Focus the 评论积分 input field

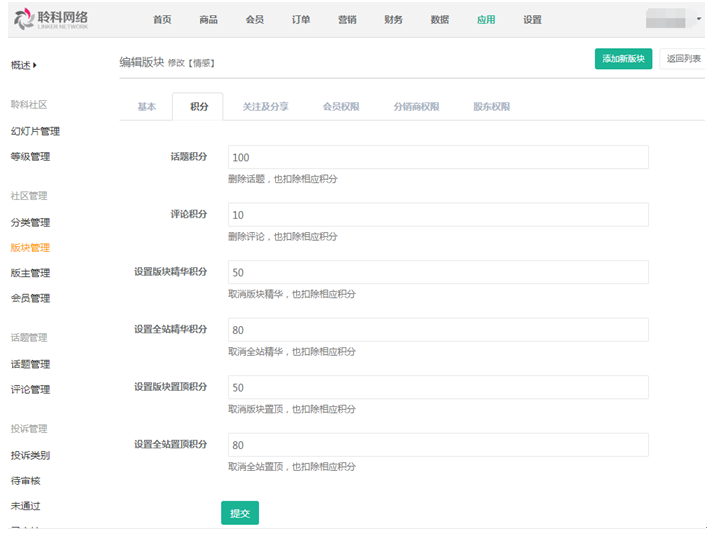coord(438,215)
